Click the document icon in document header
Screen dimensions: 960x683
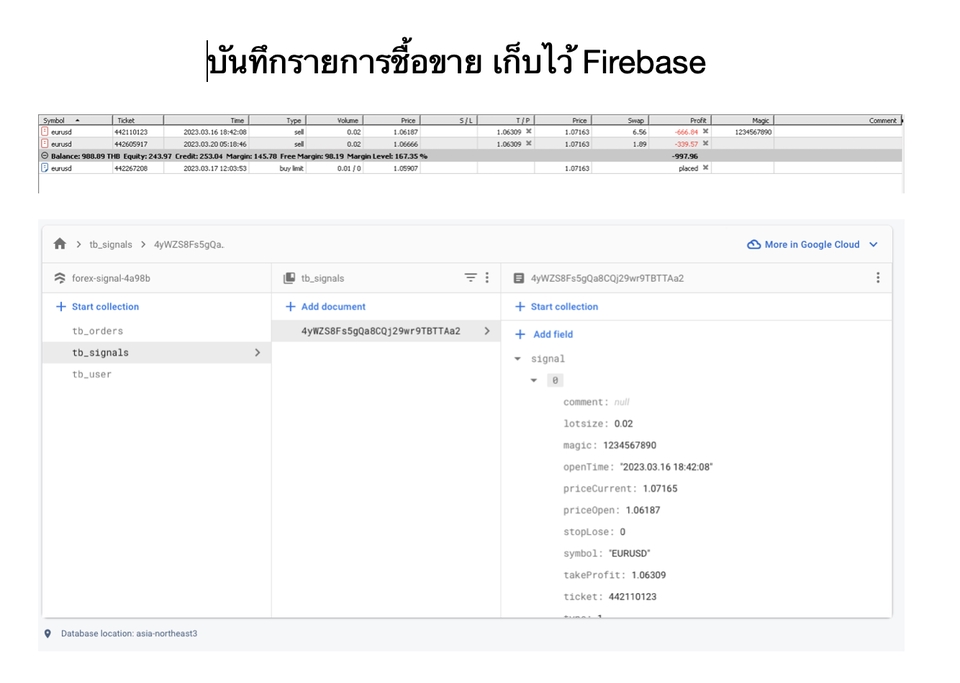pos(519,278)
